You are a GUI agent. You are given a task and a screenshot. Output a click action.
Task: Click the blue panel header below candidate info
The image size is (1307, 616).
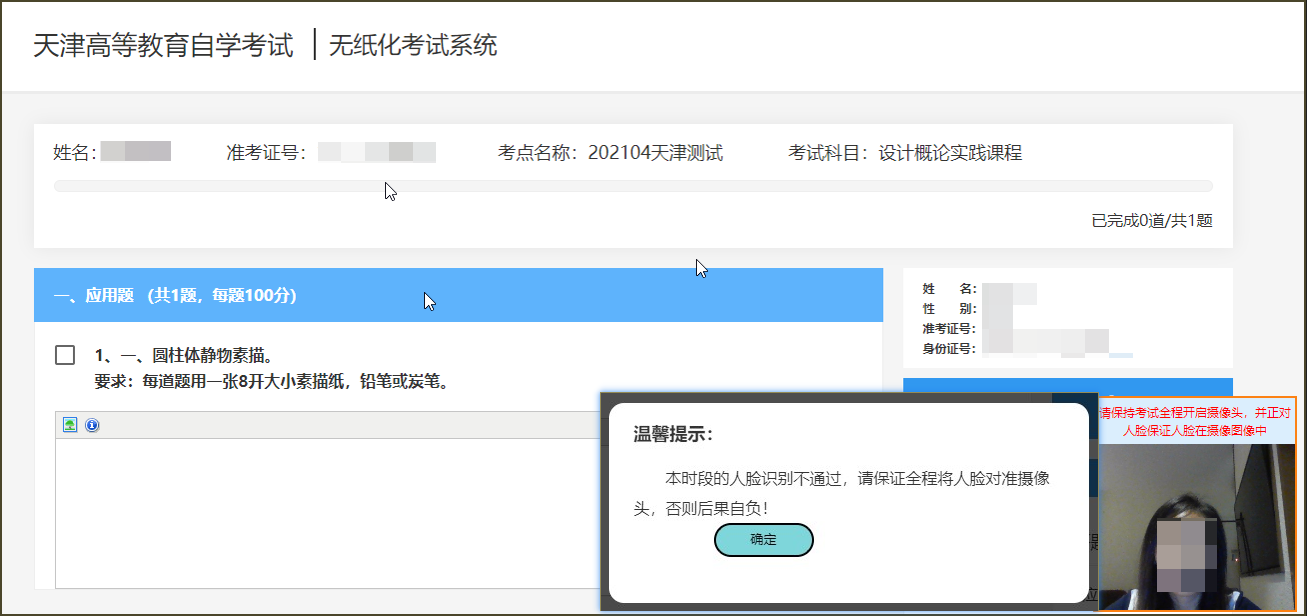pyautogui.click(x=975, y=388)
